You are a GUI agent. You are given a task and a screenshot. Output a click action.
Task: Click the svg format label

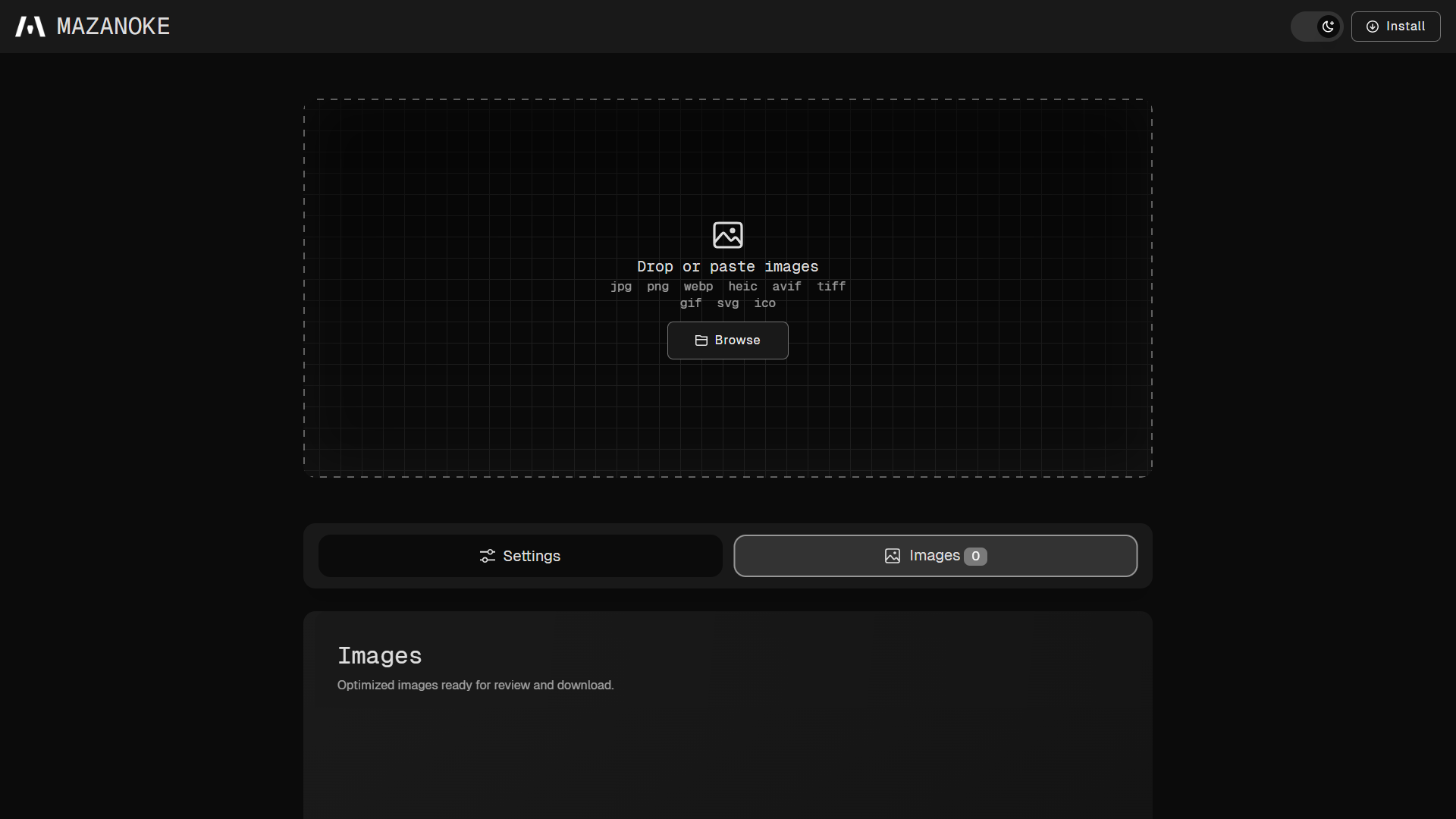coord(727,303)
